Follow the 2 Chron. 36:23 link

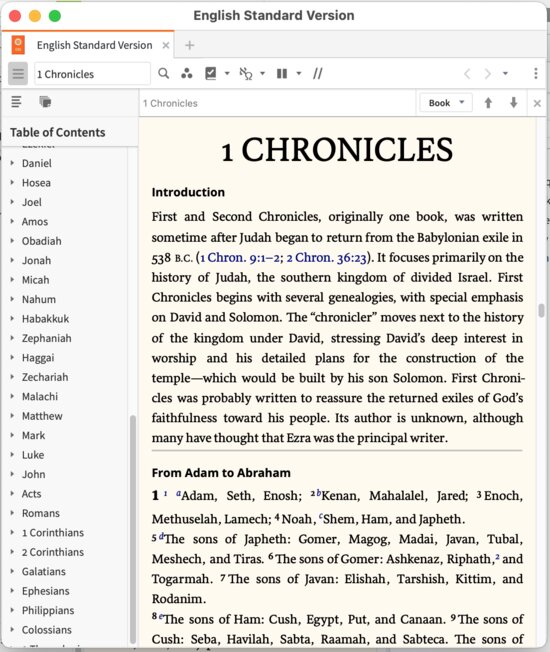click(x=327, y=258)
